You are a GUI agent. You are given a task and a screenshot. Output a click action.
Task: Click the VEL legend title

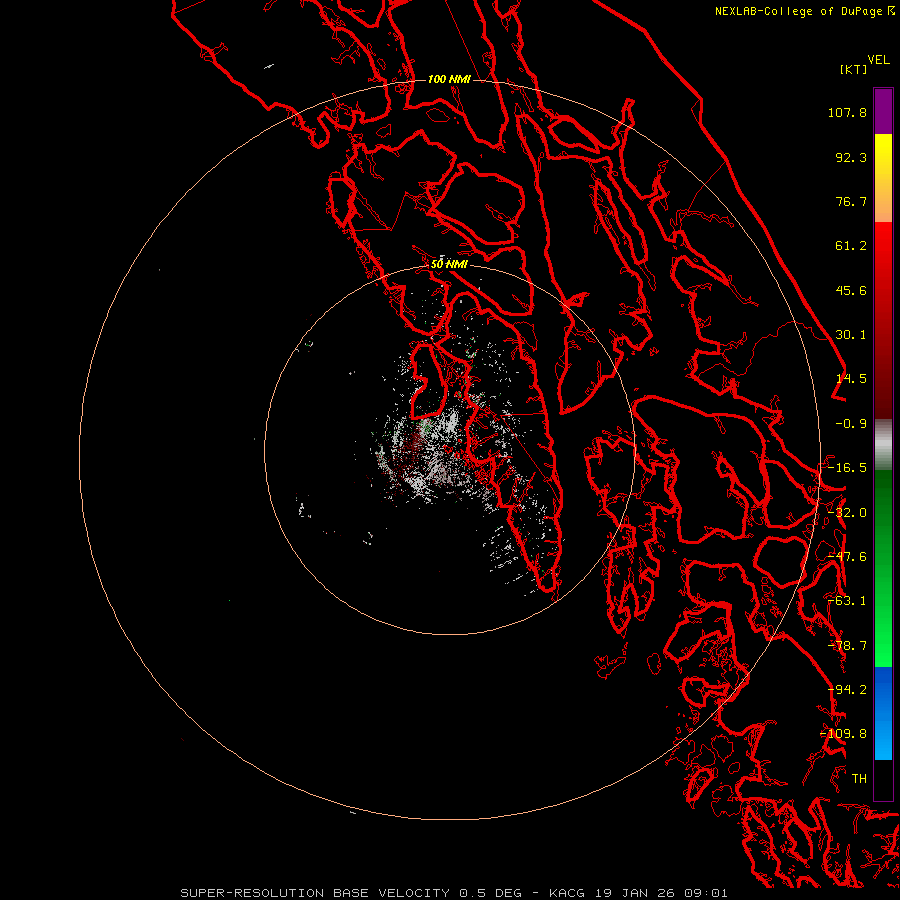878,60
